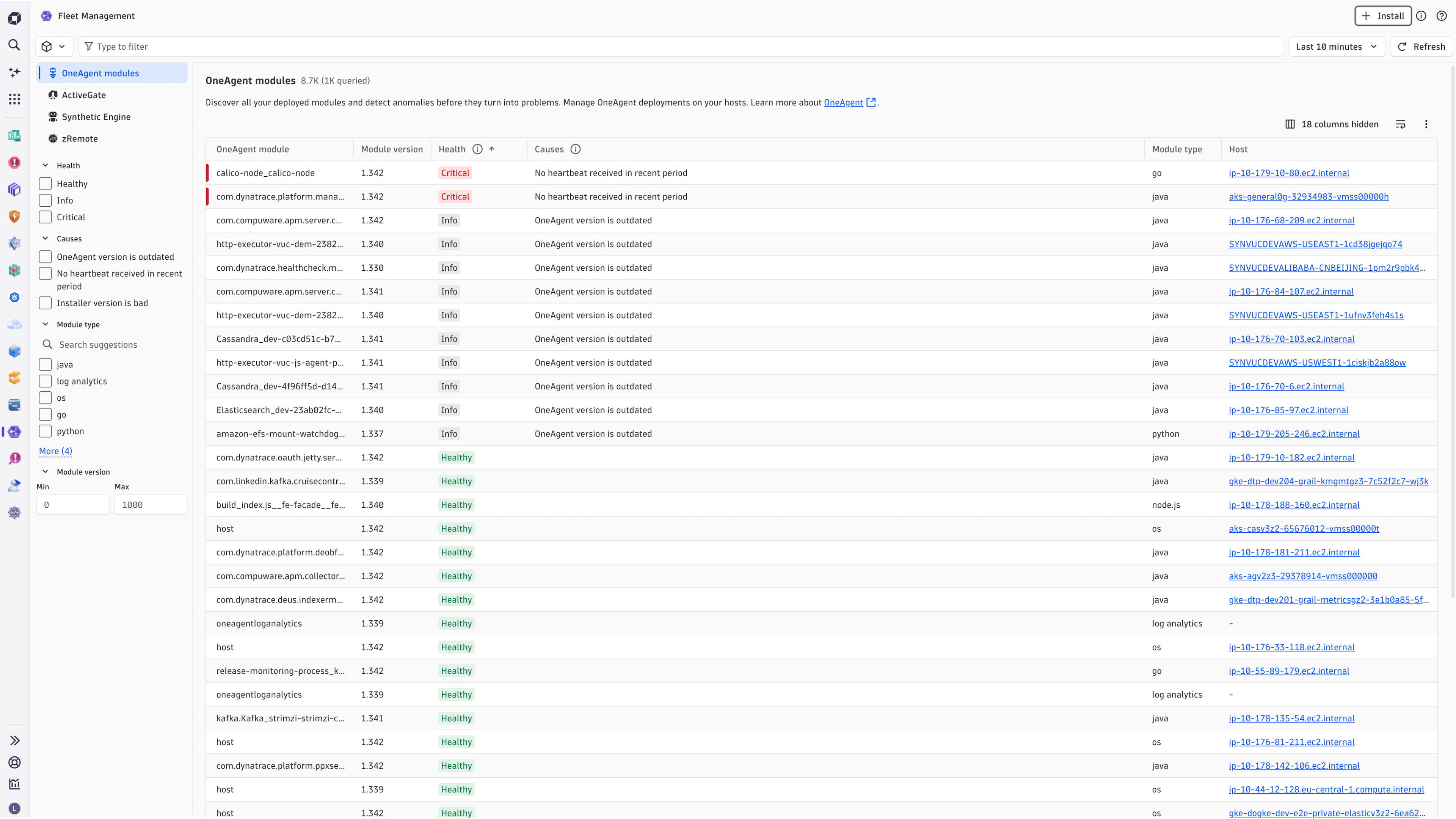Click the Max module version field
1456x819 pixels.
point(151,505)
